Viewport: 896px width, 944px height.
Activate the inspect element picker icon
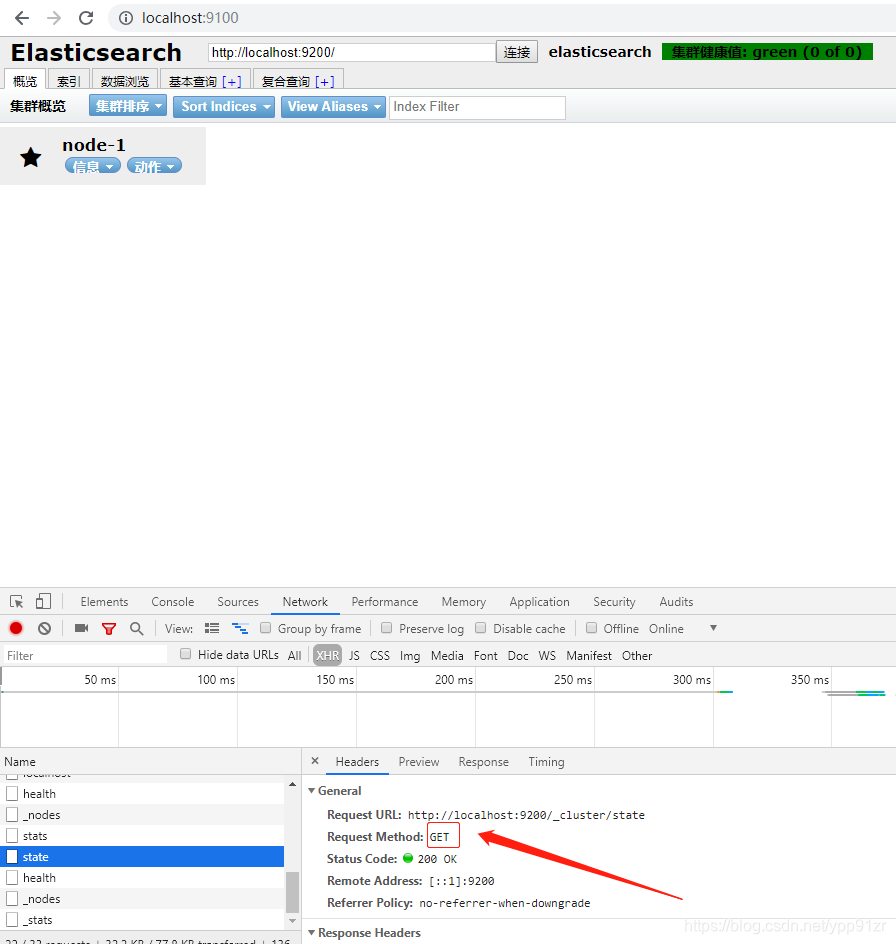pyautogui.click(x=17, y=601)
